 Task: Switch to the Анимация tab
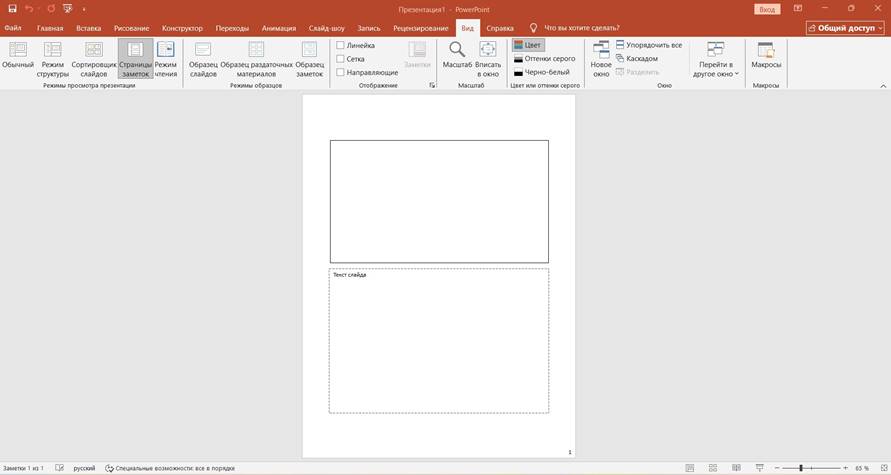tap(279, 28)
